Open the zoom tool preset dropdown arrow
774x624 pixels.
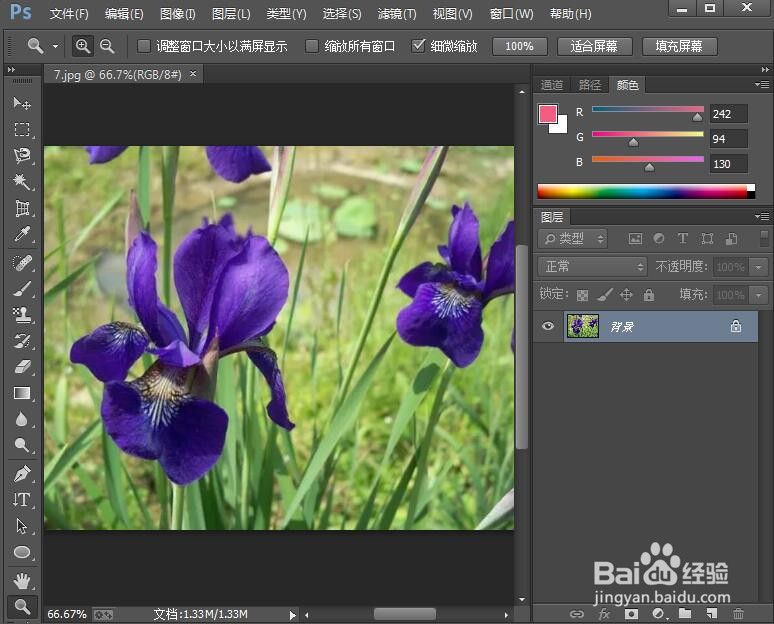coord(56,46)
